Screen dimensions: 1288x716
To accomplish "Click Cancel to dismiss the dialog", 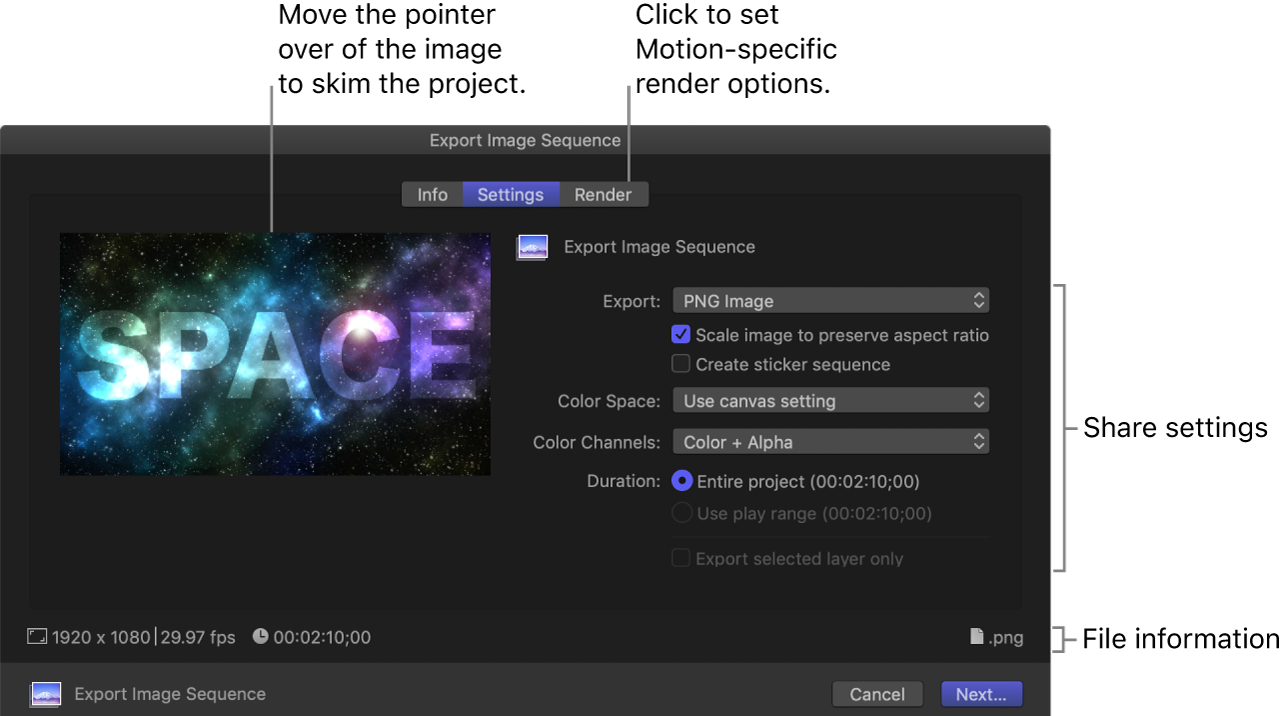I will 877,693.
